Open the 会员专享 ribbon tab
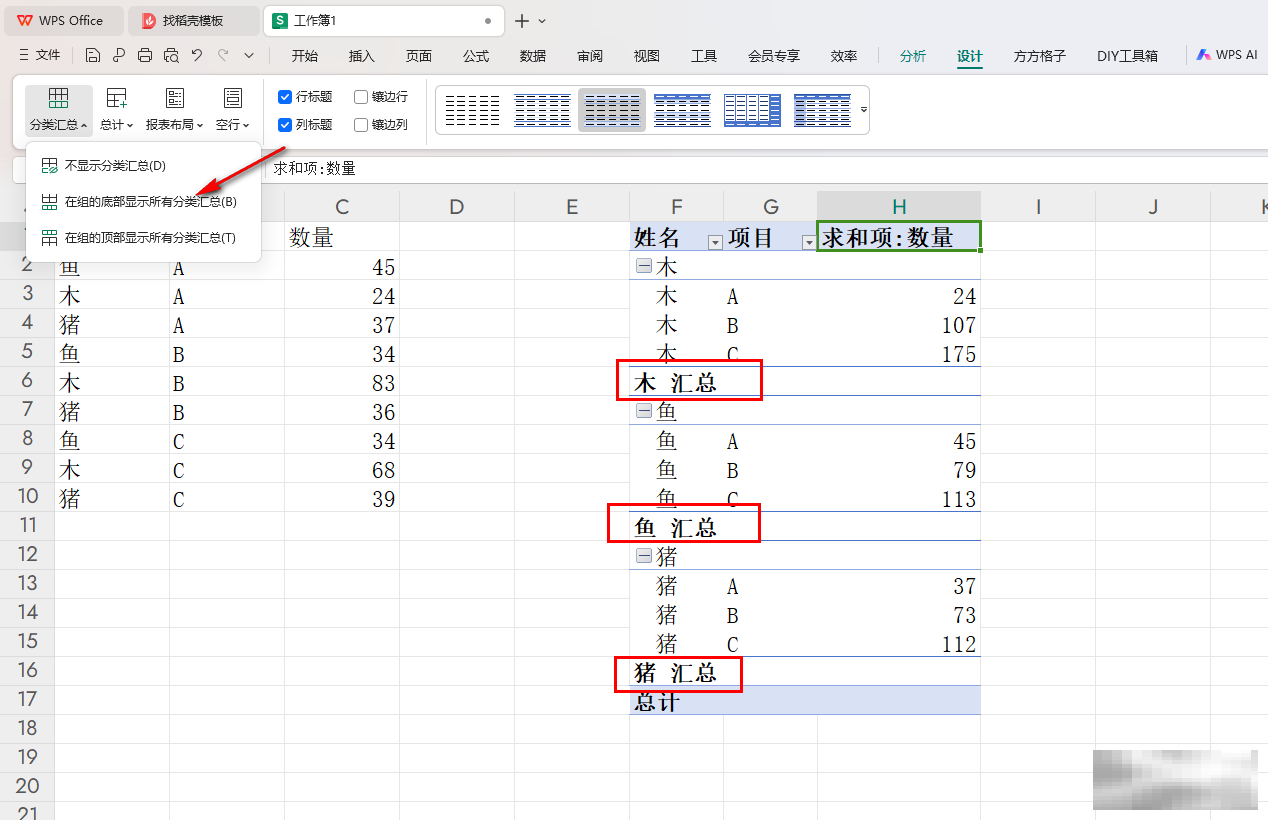The width and height of the screenshot is (1268, 820). coord(774,56)
